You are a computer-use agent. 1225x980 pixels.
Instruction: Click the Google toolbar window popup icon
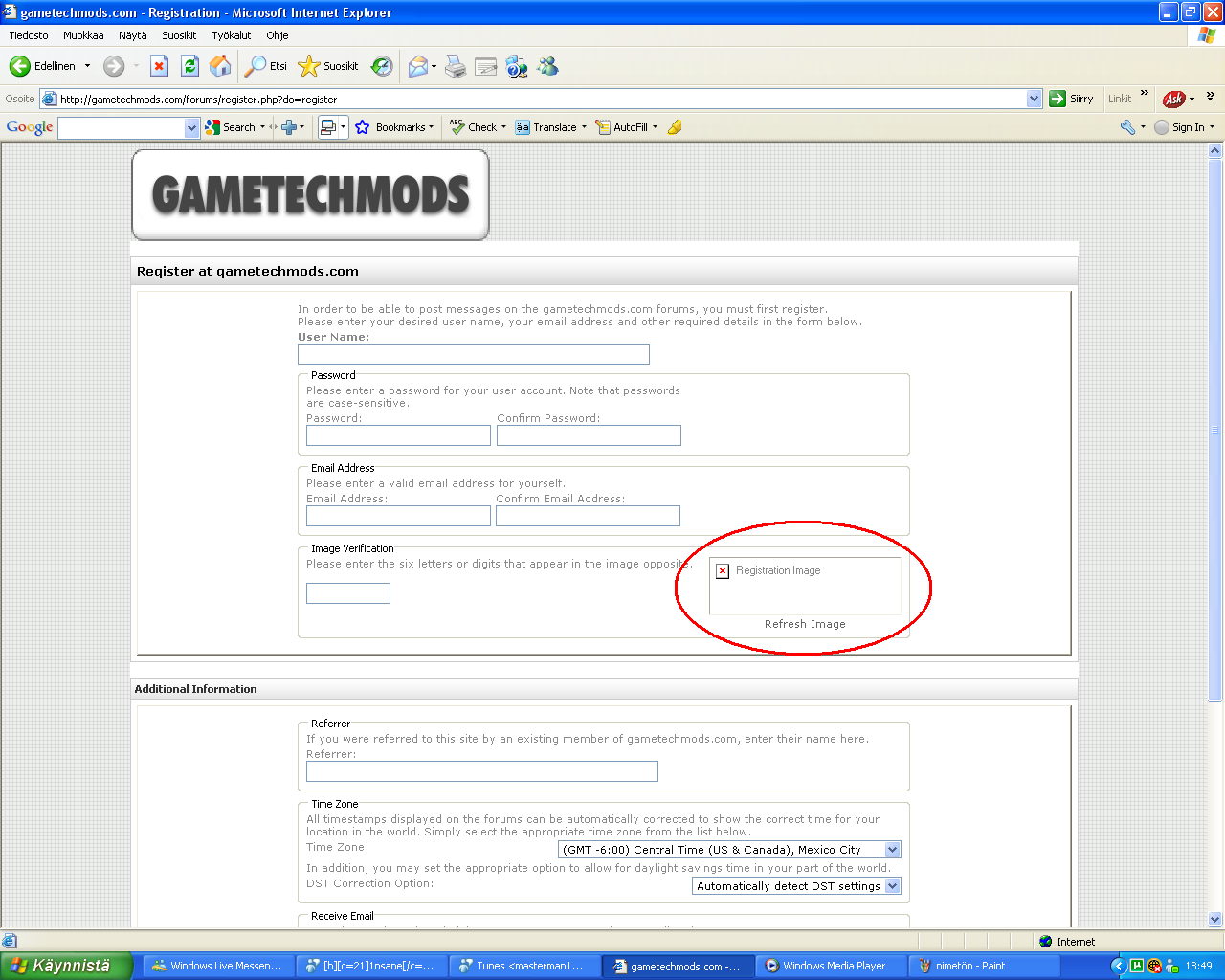[x=328, y=127]
